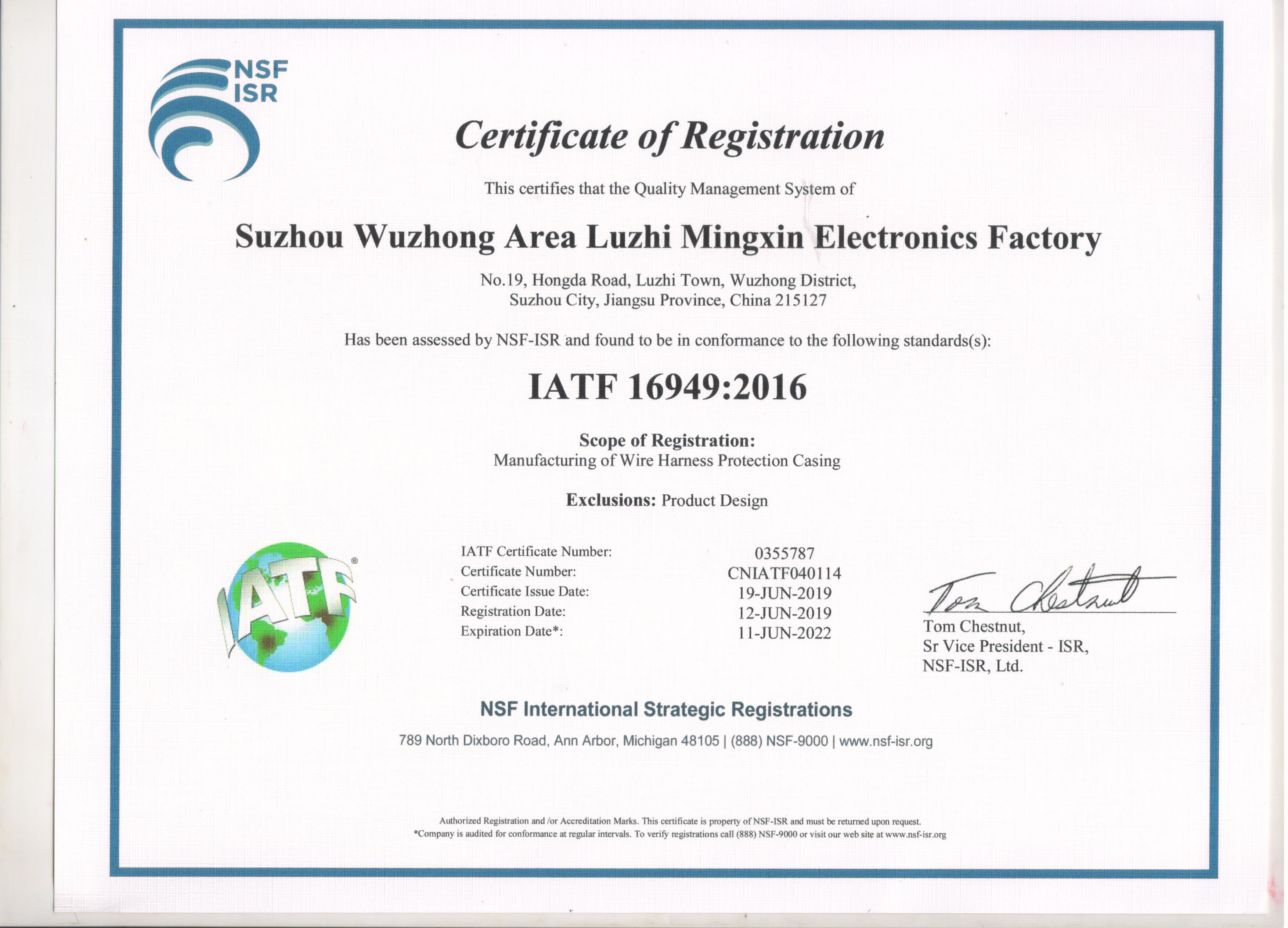Click the 'IATF 16949:2016' standard text
The image size is (1288, 928).
click(x=668, y=388)
